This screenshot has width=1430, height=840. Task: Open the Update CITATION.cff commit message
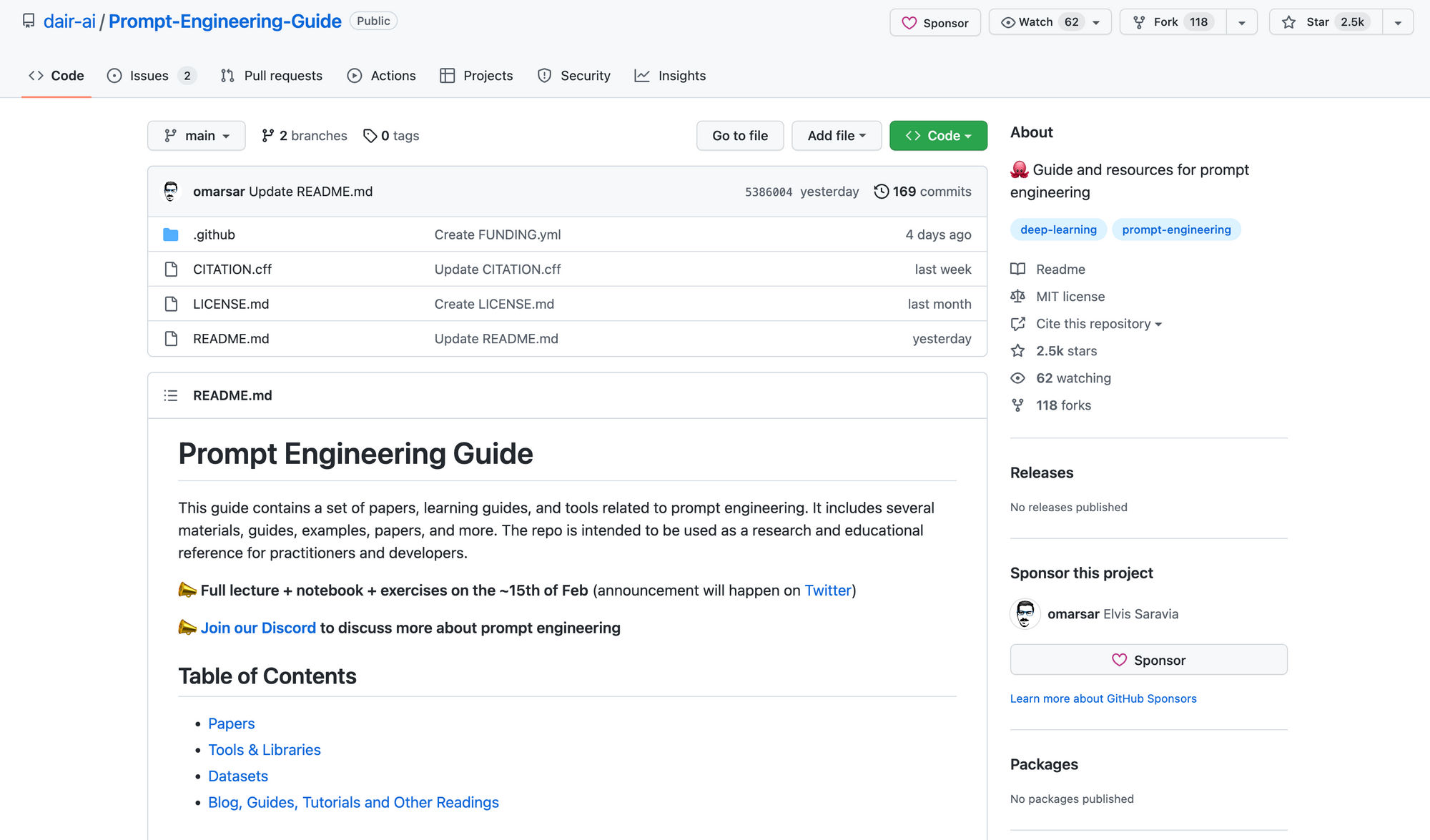click(x=498, y=270)
